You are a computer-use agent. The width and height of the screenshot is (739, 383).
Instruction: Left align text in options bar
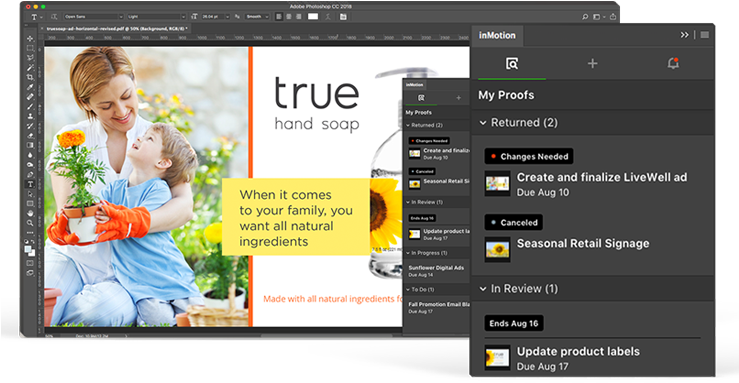click(x=279, y=16)
